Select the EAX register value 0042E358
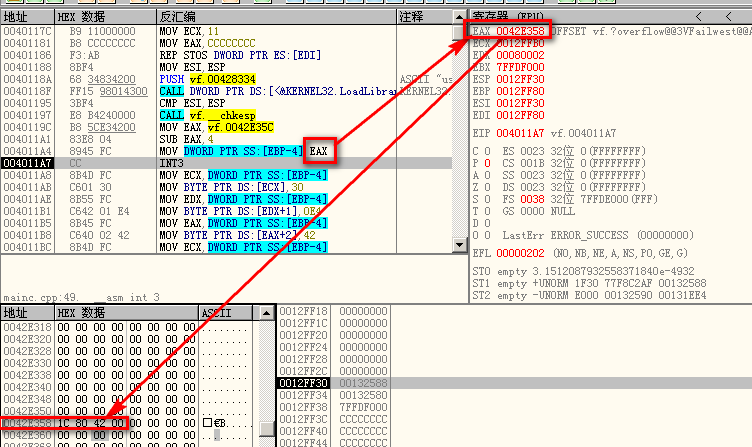752x447 pixels. click(518, 31)
